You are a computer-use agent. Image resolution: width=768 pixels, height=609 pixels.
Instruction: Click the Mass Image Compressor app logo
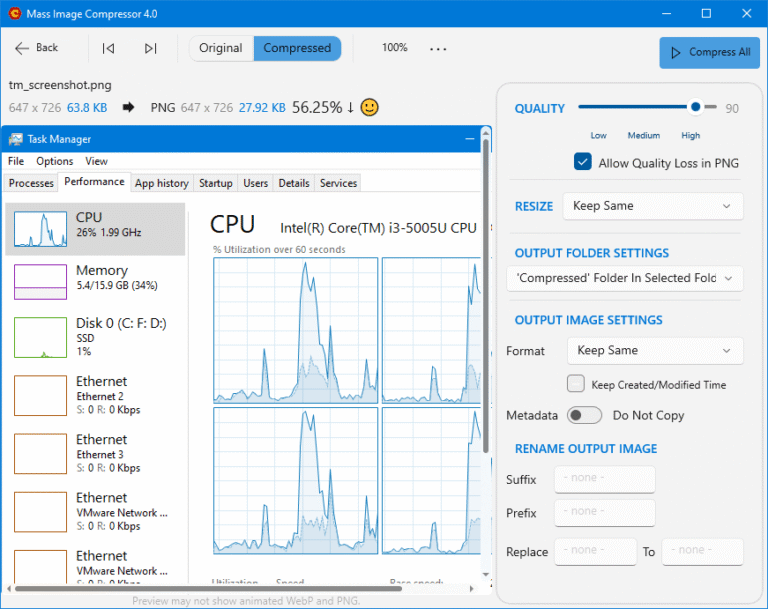click(14, 13)
